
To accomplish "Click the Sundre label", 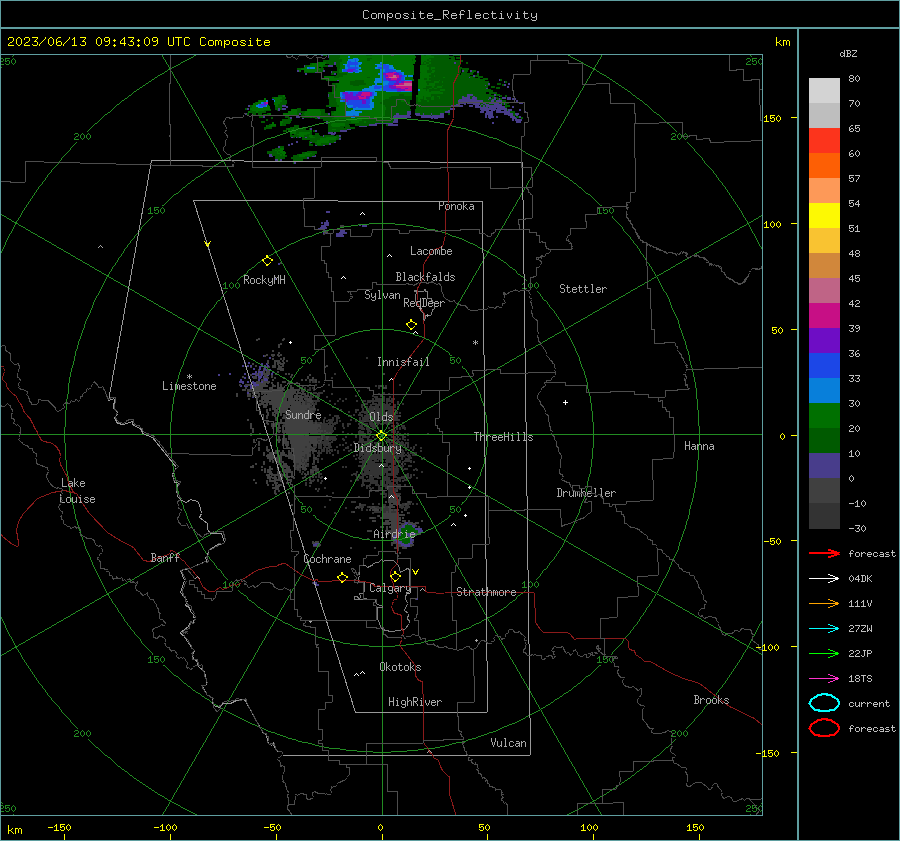I will tap(303, 414).
